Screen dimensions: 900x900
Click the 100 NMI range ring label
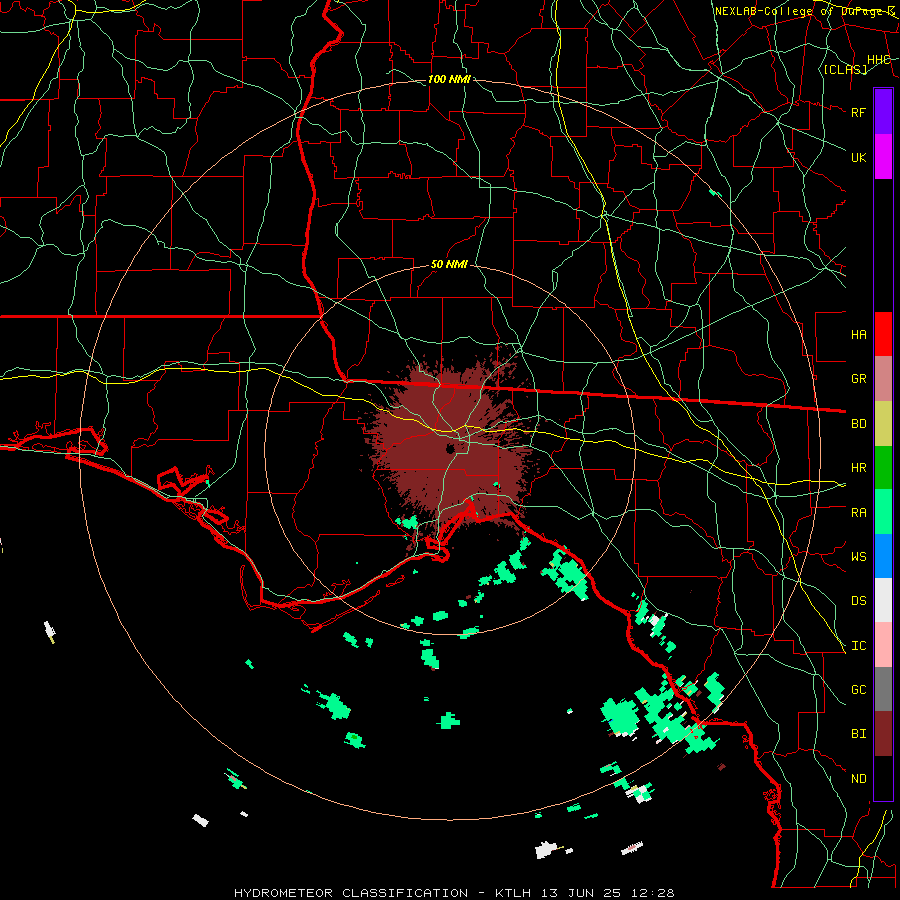click(449, 79)
